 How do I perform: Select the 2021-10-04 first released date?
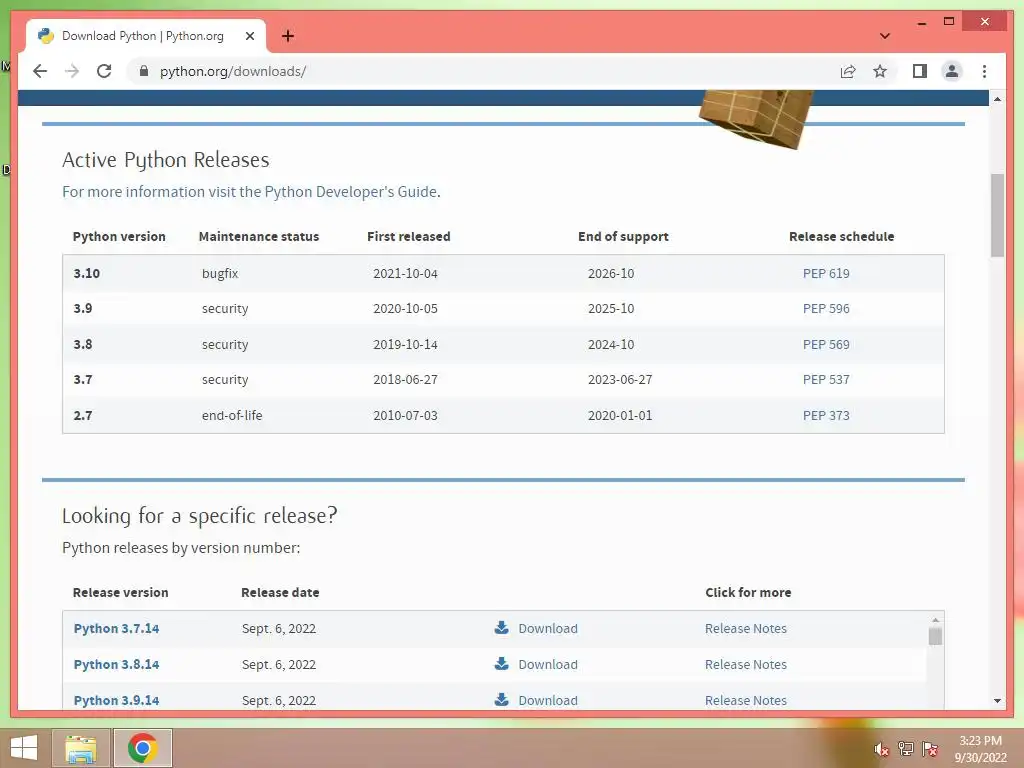[405, 274]
